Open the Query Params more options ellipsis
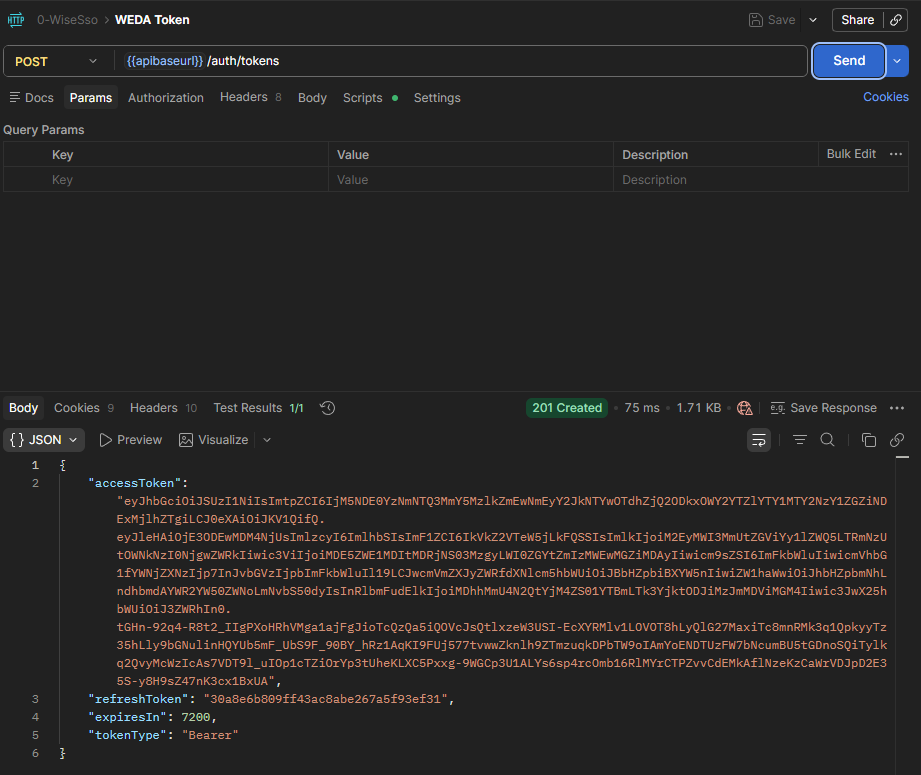This screenshot has width=921, height=775. click(896, 154)
